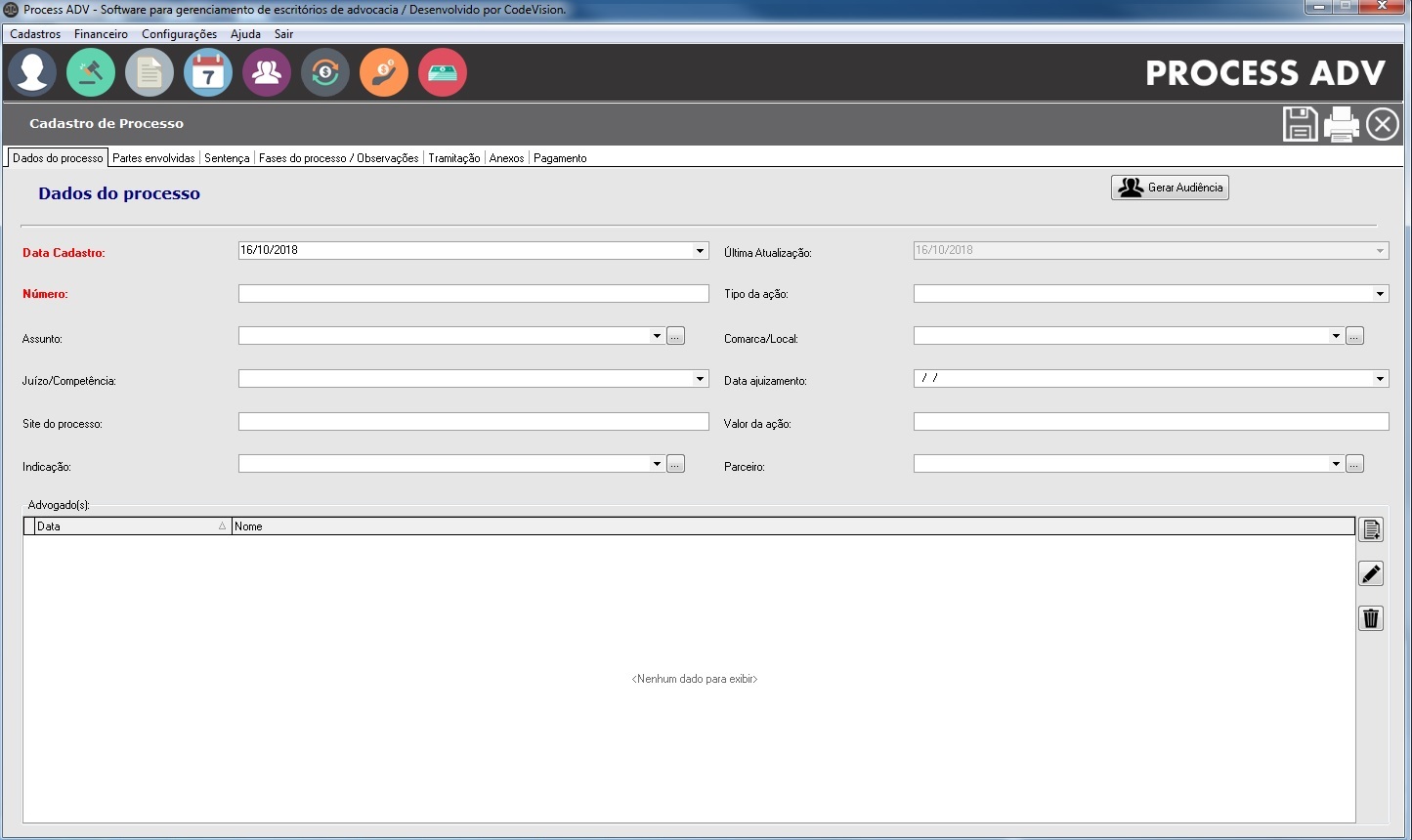Delete lawyer entry with trash icon
This screenshot has width=1412, height=840.
tap(1371, 618)
